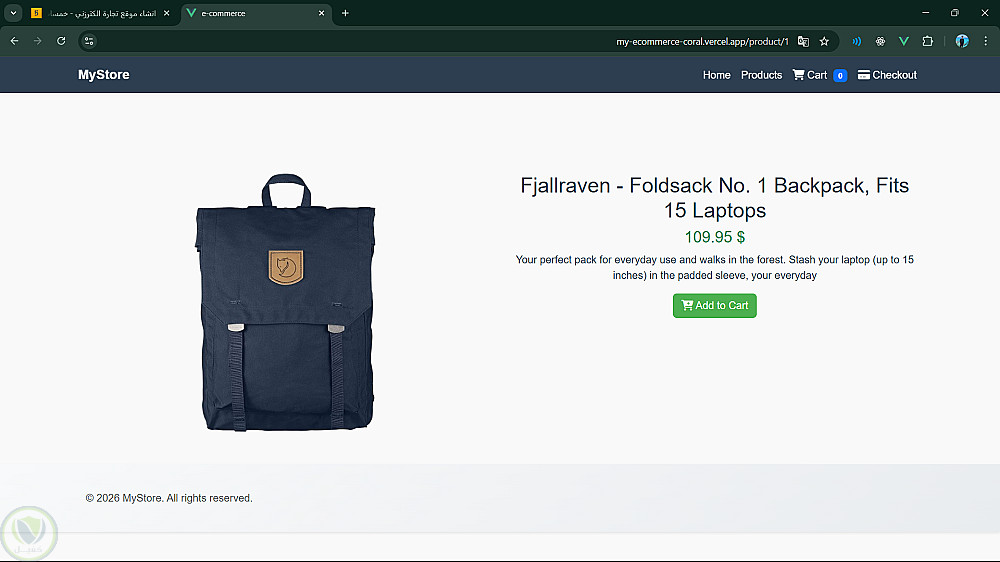This screenshot has height=562, width=1000.
Task: Open the Chrome three-dot menu
Action: tap(985, 41)
